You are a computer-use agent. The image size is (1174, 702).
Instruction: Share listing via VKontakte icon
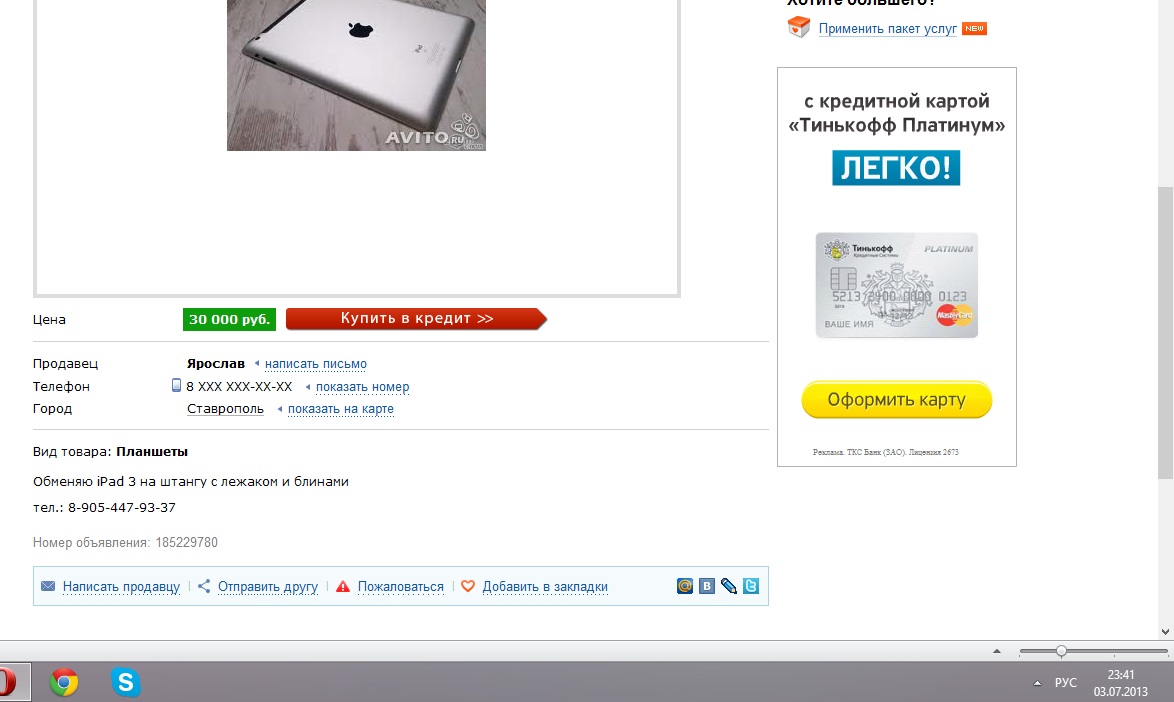coord(707,586)
